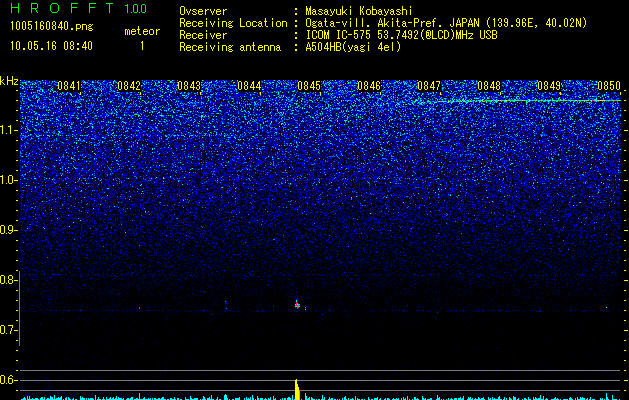This screenshot has height=400, width=629.
Task: Click the Receiving antenna label
Action: (x=230, y=47)
